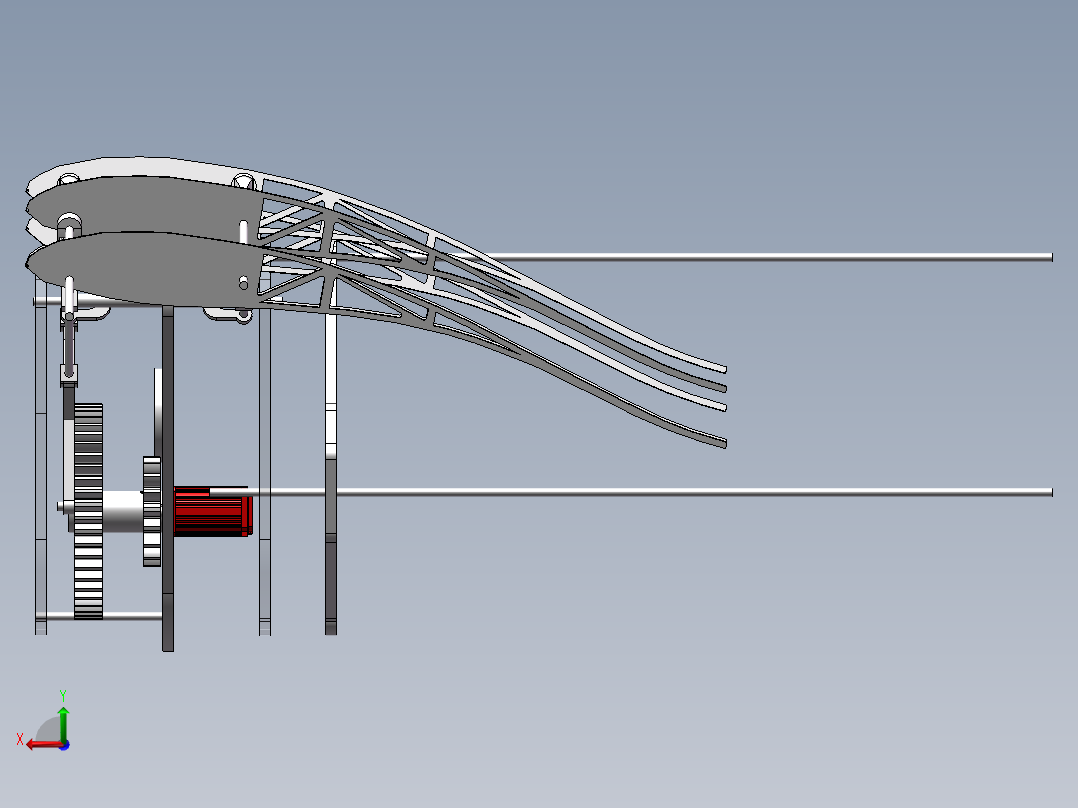Select the silver hub between the two gears

pos(122,511)
